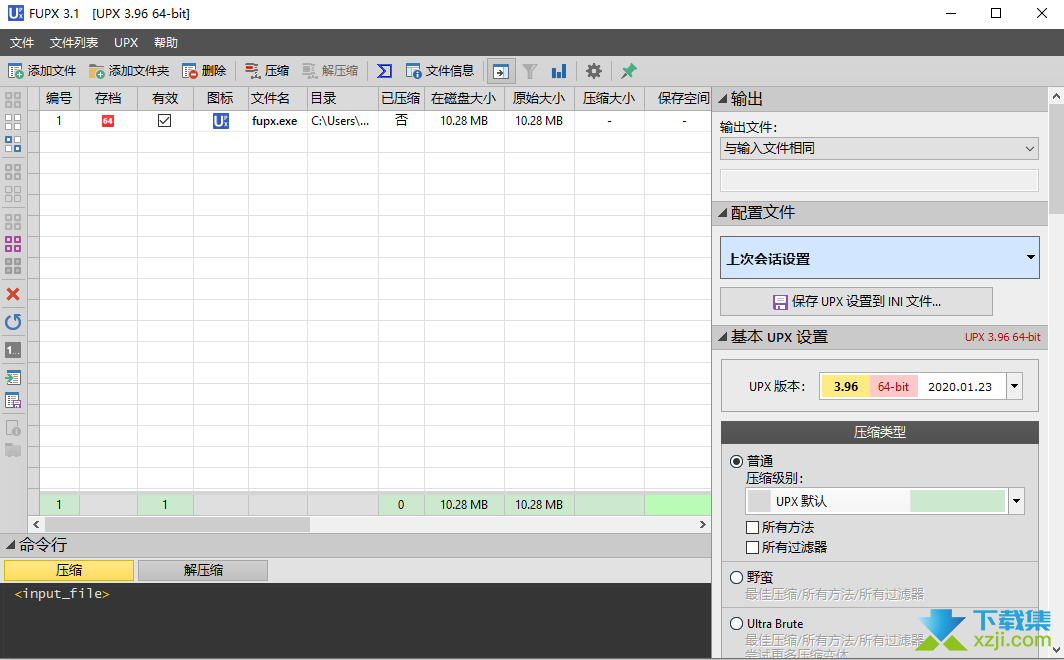This screenshot has width=1064, height=660.
Task: Click the file info document icon in sidebar
Action: [13, 428]
